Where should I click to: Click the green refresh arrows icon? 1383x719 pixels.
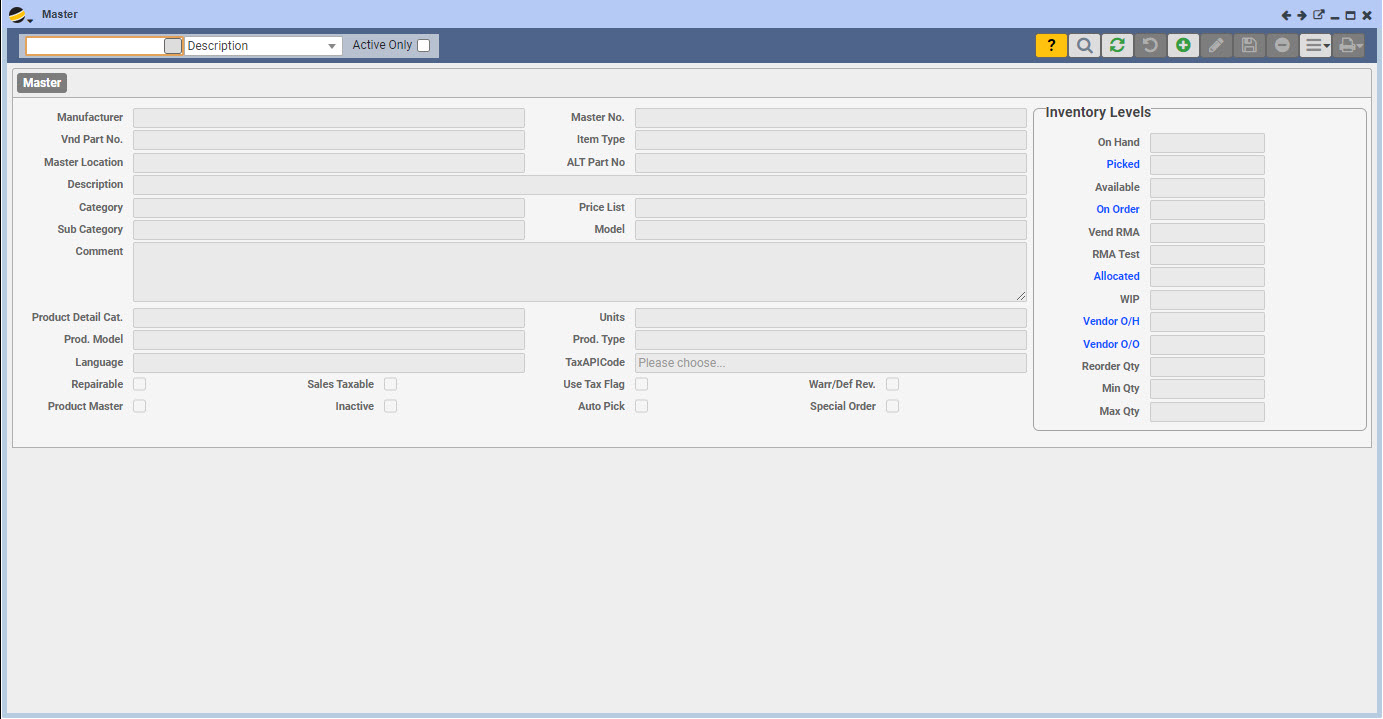1117,45
